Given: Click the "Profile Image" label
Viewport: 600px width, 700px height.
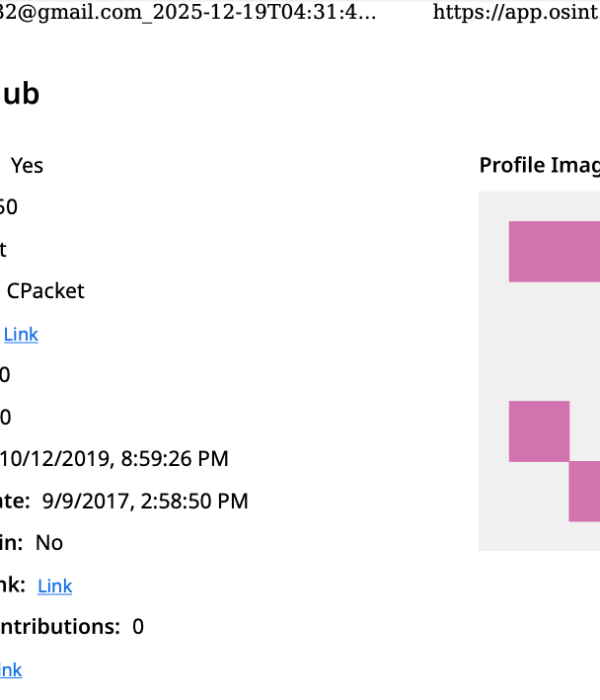Looking at the screenshot, I should pos(539,165).
